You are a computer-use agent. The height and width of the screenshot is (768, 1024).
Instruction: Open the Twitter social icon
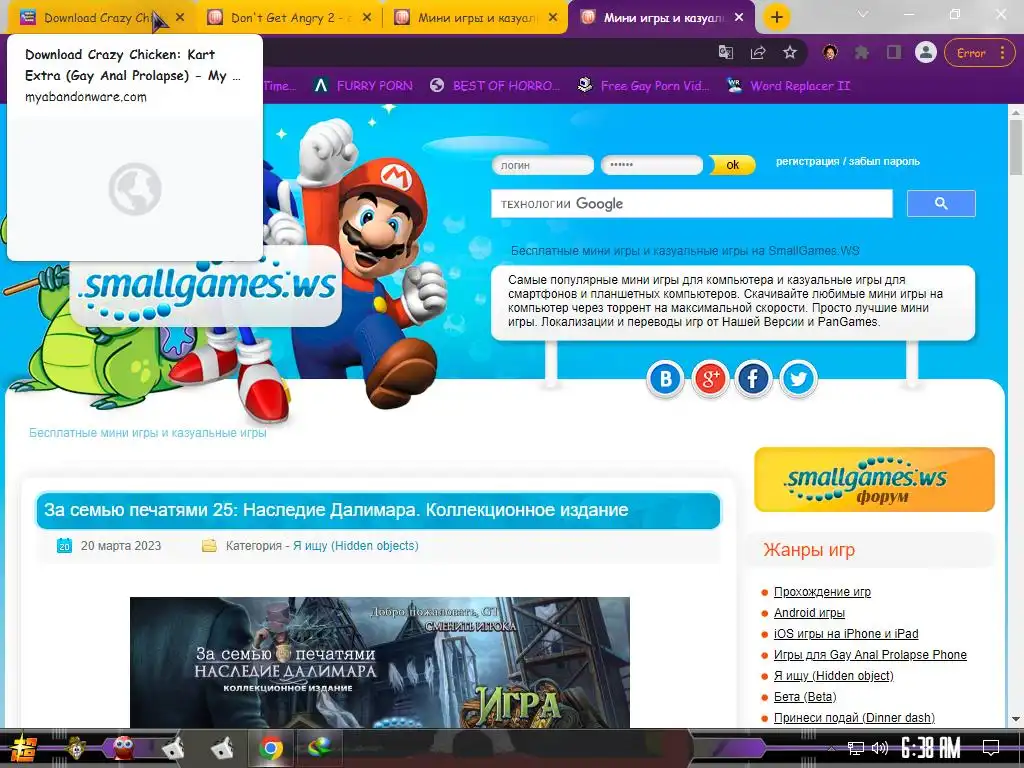(x=798, y=379)
